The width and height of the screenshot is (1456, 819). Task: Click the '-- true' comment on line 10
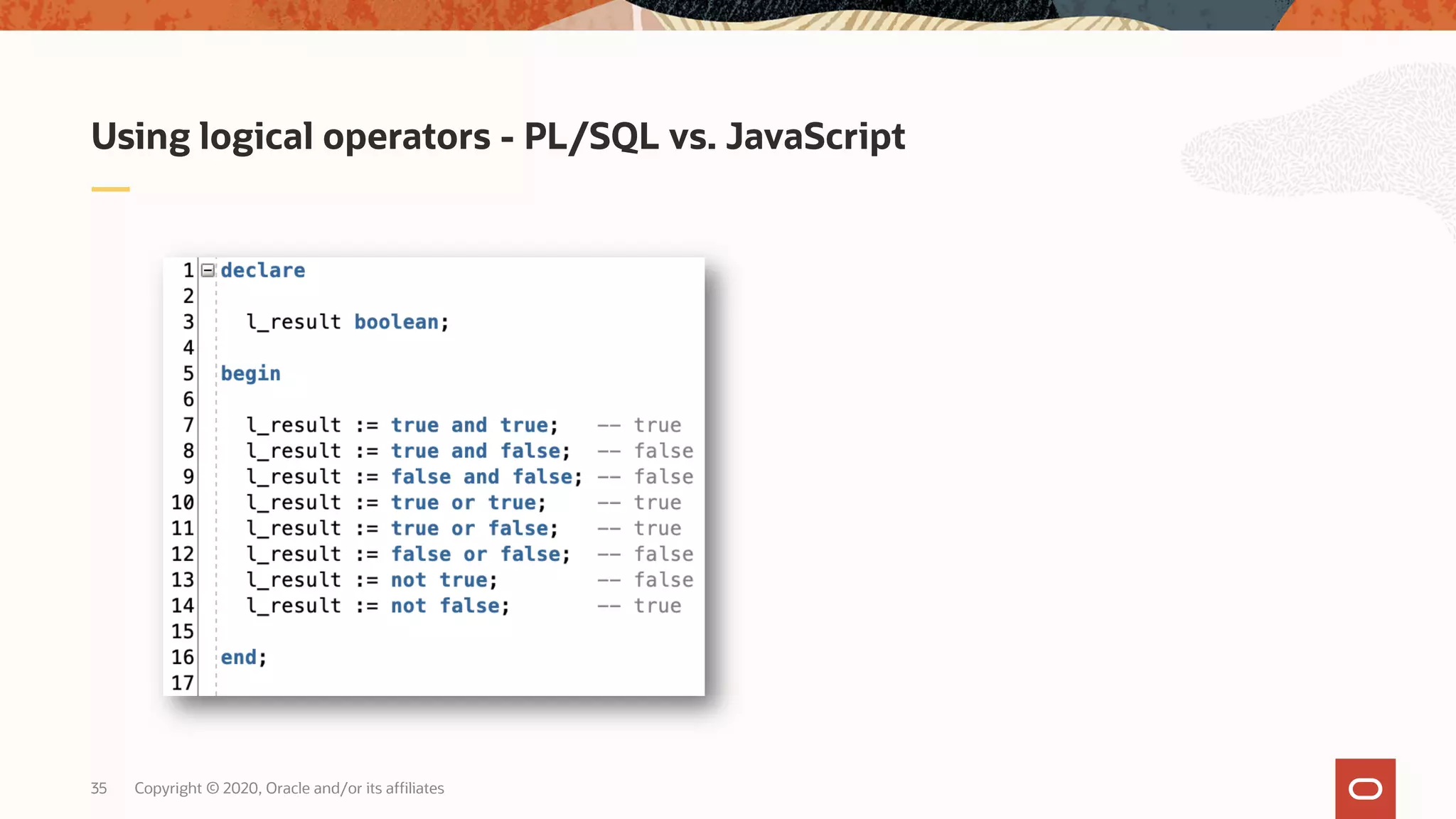(x=639, y=503)
